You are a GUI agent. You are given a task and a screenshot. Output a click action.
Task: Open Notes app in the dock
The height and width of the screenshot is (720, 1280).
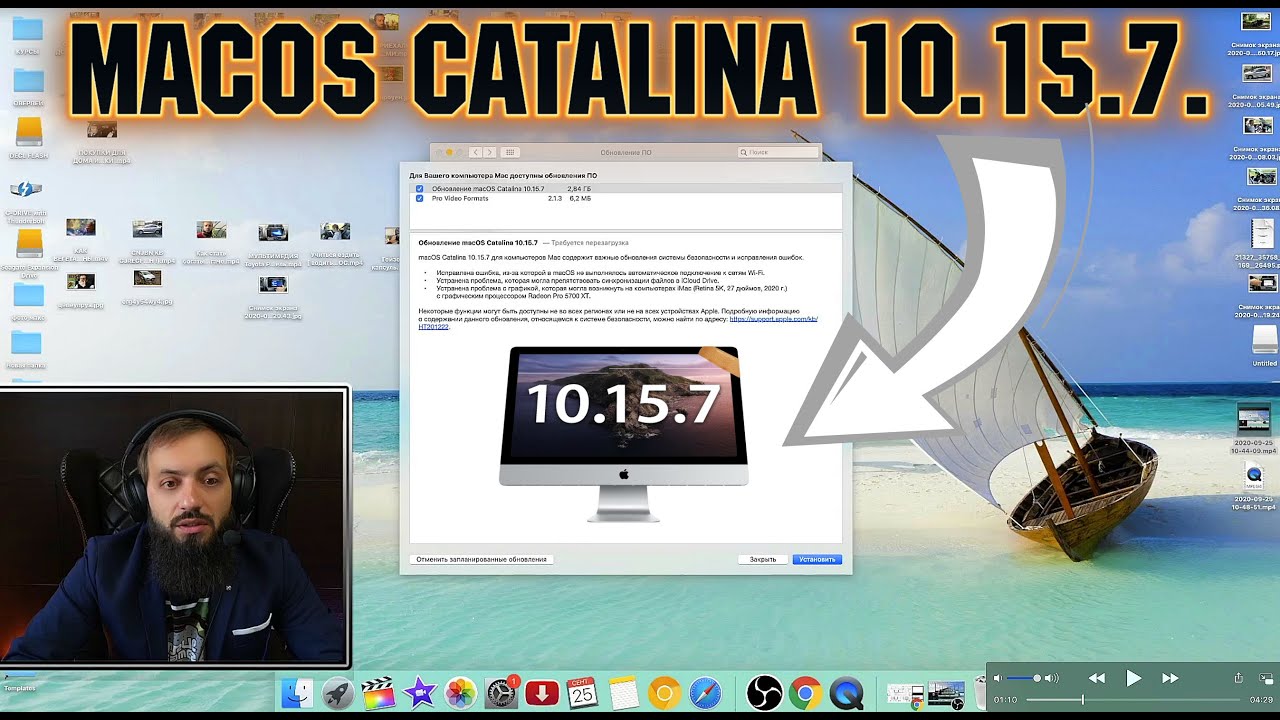pyautogui.click(x=623, y=693)
